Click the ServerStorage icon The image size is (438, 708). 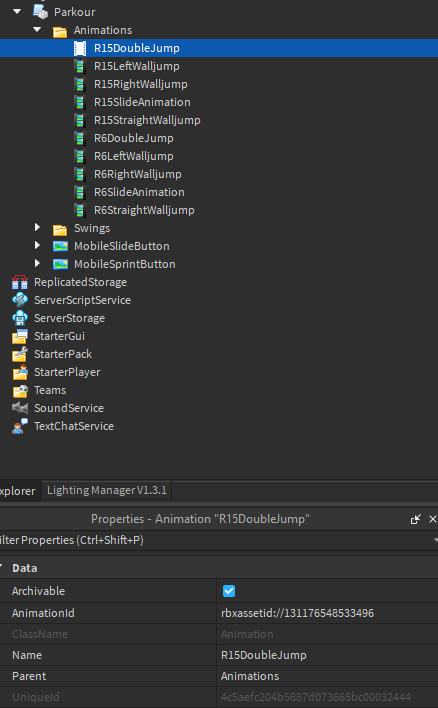pos(20,318)
